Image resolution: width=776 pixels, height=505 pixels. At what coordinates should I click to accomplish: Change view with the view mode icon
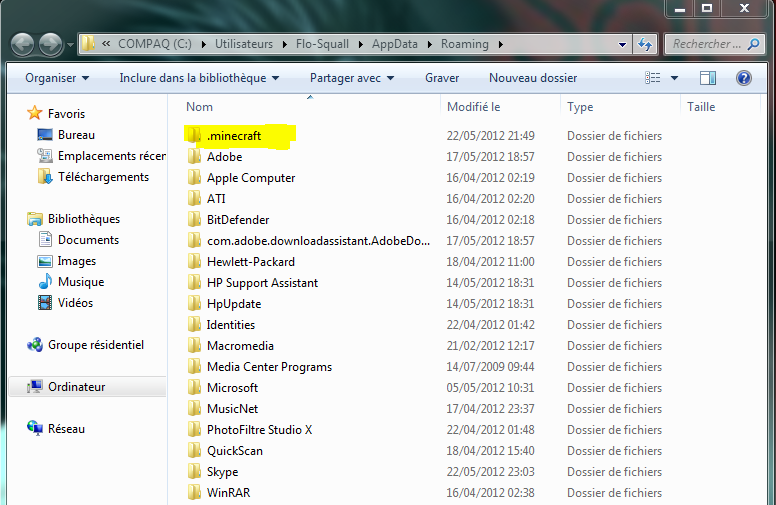652,78
